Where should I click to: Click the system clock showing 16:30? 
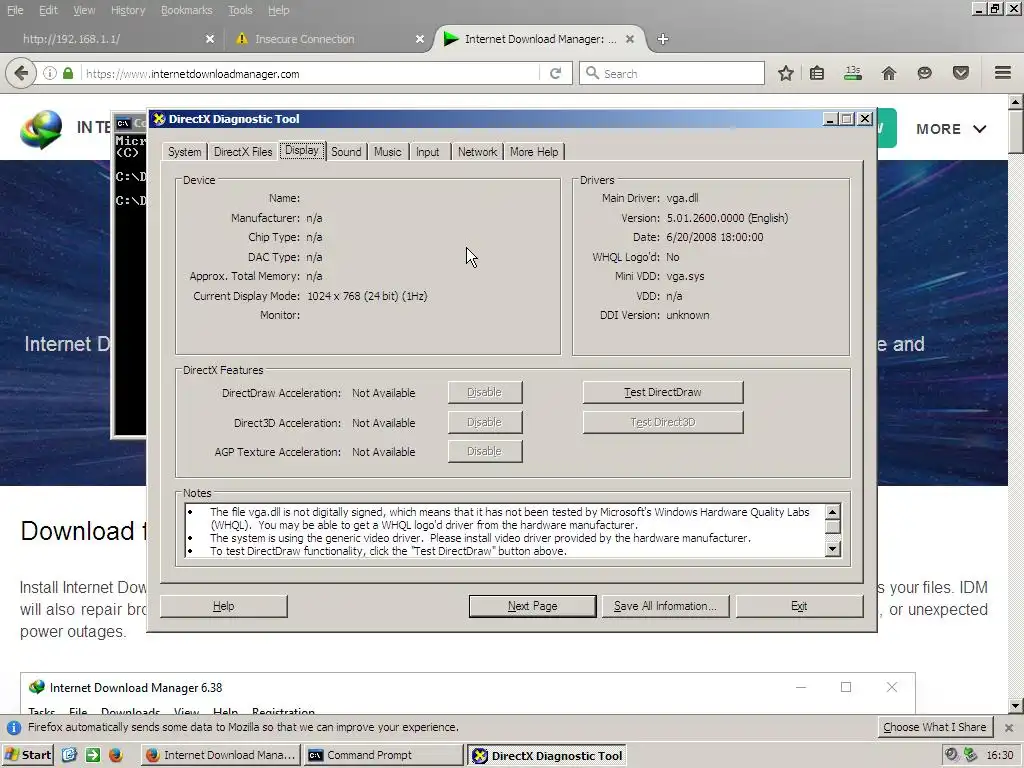(x=1000, y=755)
